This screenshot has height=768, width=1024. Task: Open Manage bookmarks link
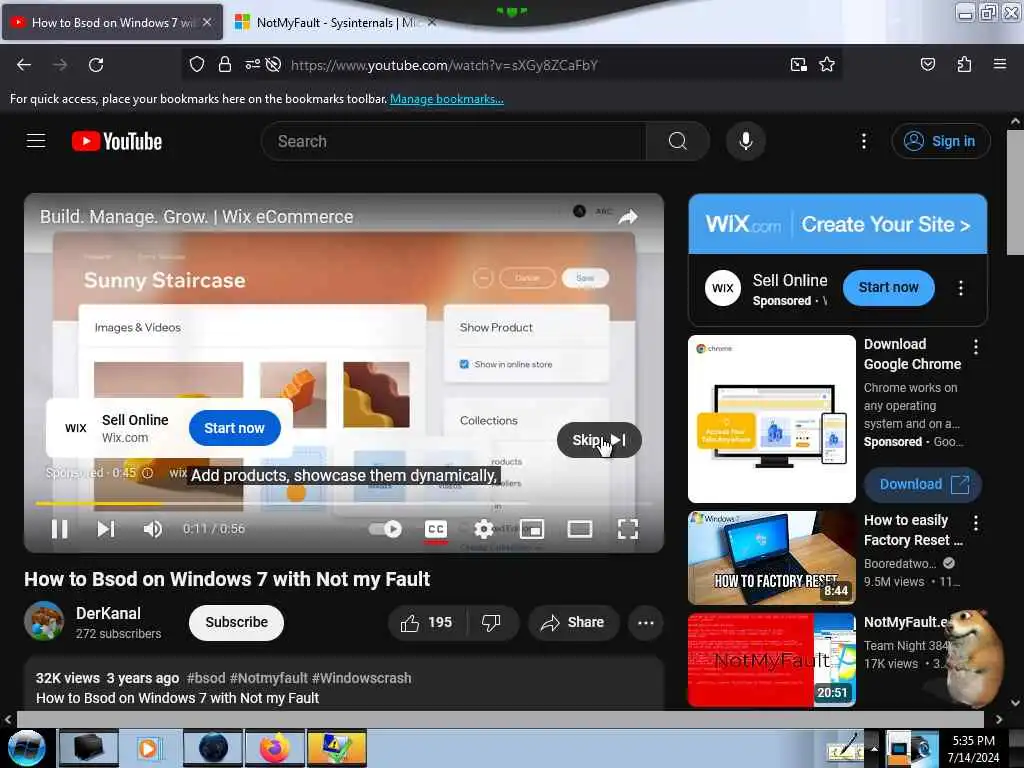pos(447,99)
